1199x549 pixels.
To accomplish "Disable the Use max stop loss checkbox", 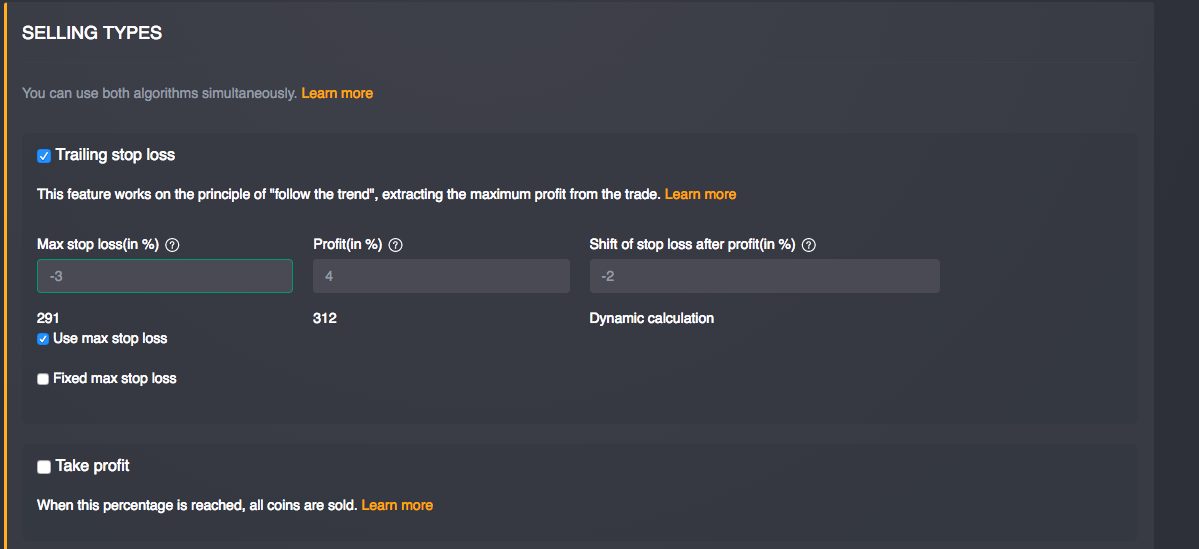I will click(43, 339).
